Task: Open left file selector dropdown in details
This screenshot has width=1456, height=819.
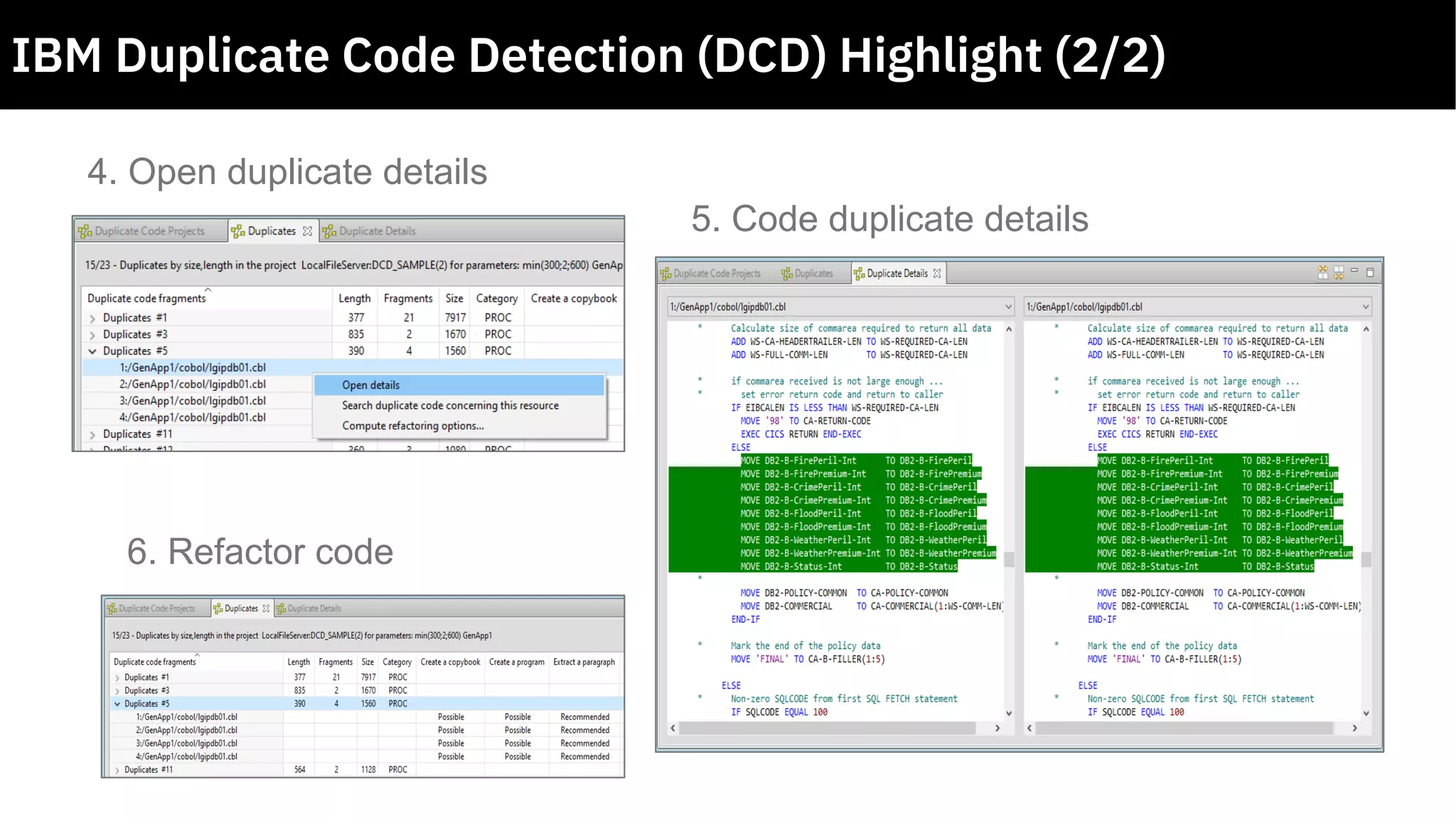Action: click(1008, 307)
